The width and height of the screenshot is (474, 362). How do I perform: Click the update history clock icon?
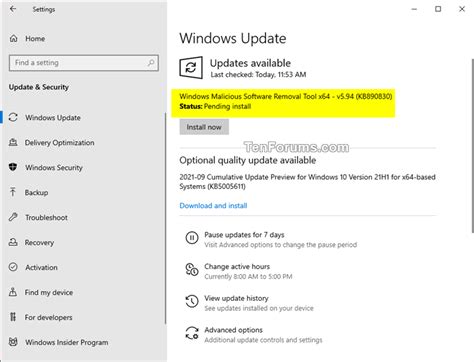point(192,301)
